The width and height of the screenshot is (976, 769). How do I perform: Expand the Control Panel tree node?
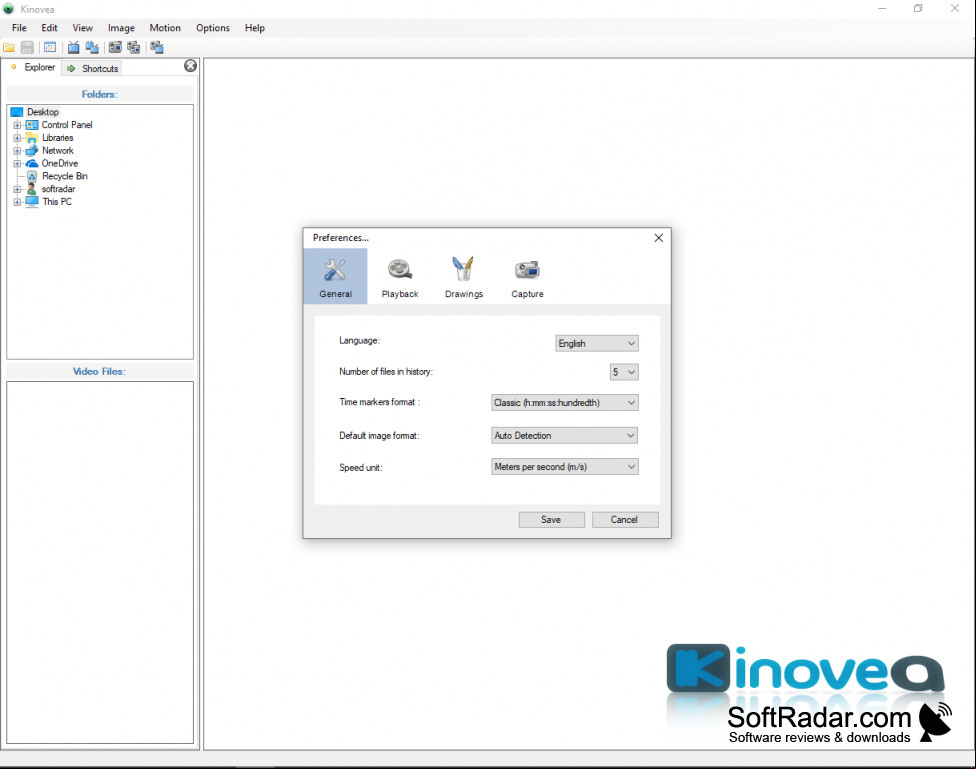click(17, 125)
